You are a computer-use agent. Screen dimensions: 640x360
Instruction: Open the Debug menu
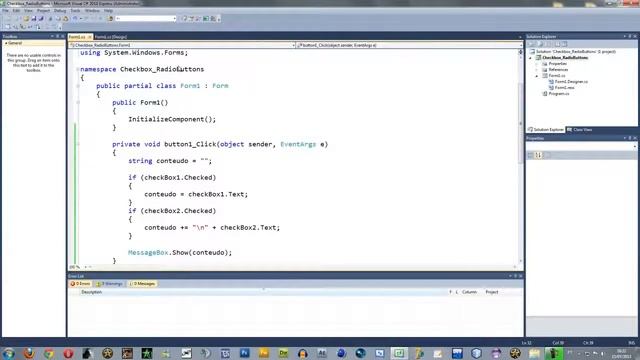[x=60, y=11]
